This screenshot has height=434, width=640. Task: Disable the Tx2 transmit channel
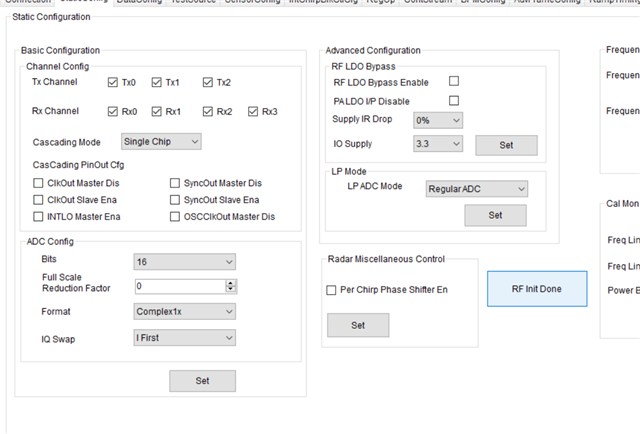208,82
